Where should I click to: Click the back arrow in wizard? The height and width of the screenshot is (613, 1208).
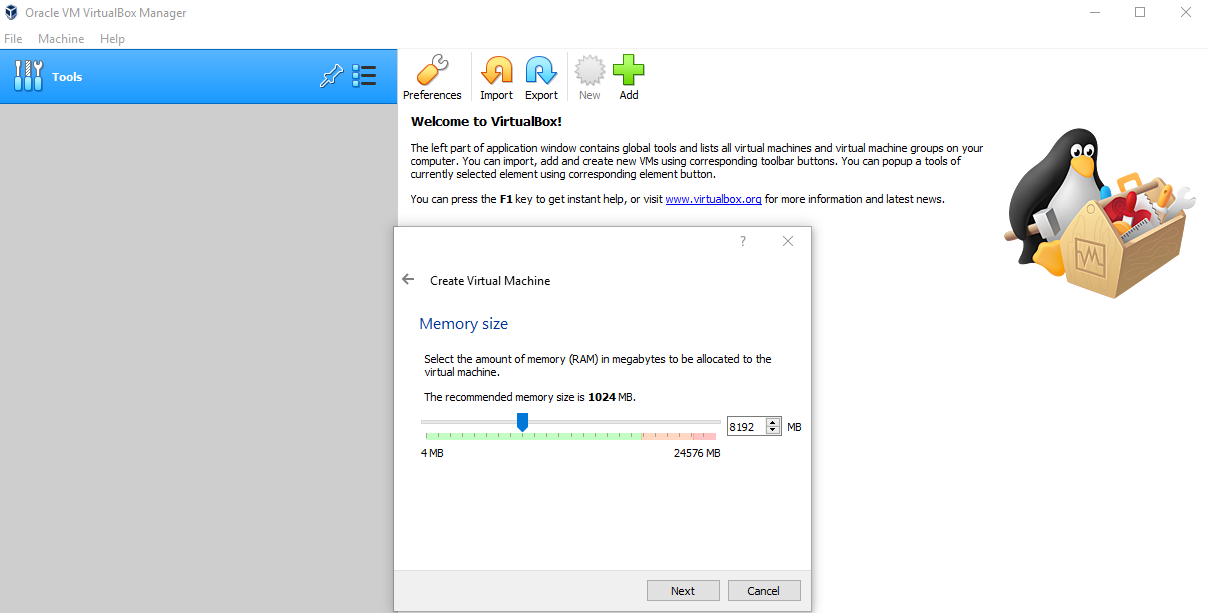(408, 280)
